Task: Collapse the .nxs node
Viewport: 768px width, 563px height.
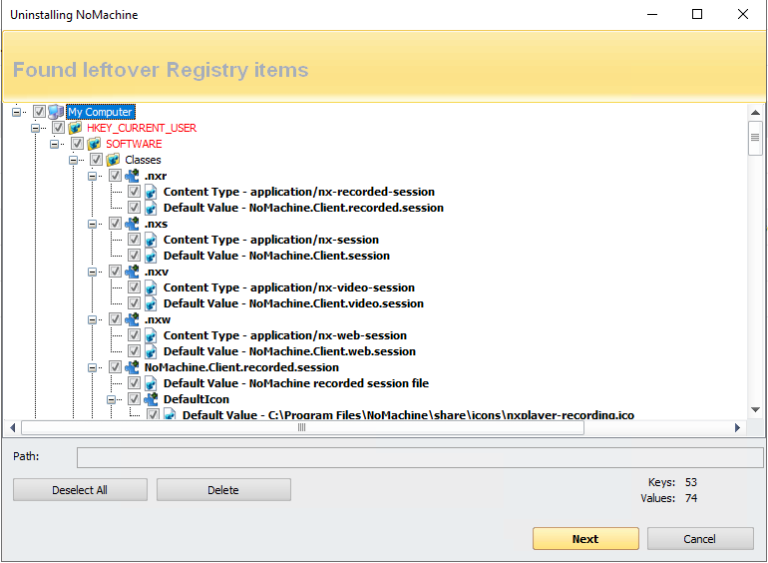Action: coord(92,224)
